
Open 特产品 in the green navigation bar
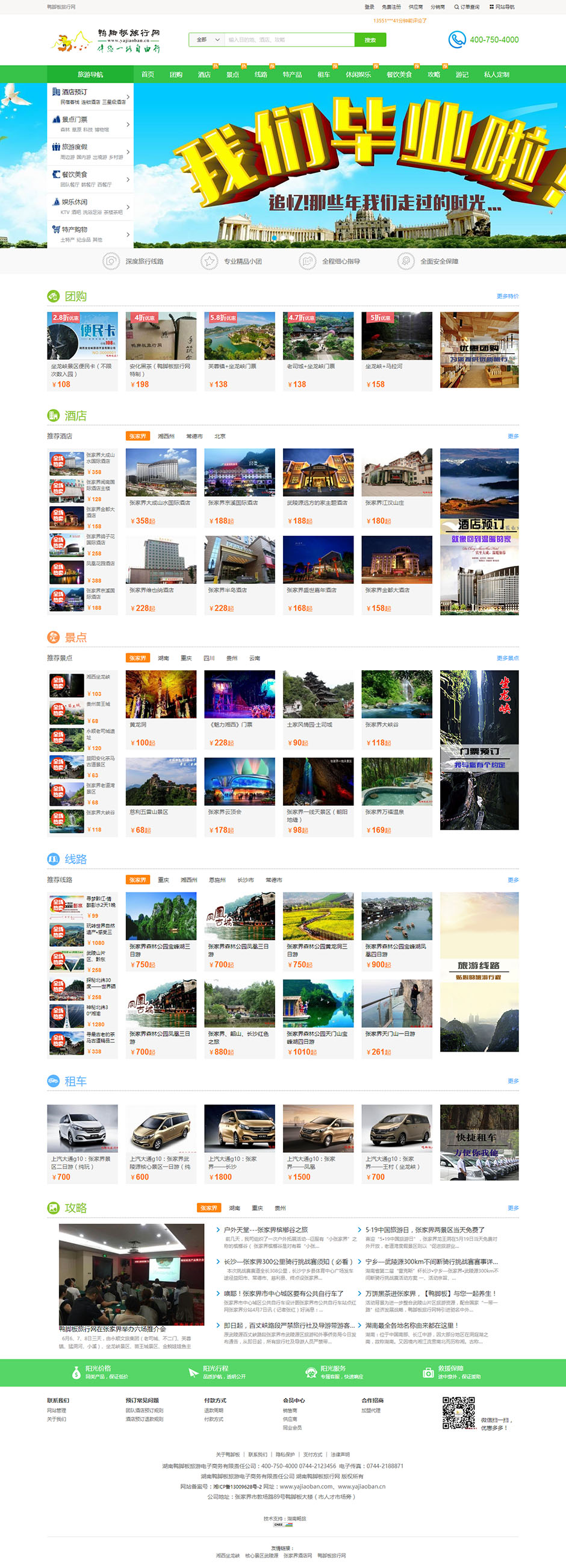[x=292, y=74]
